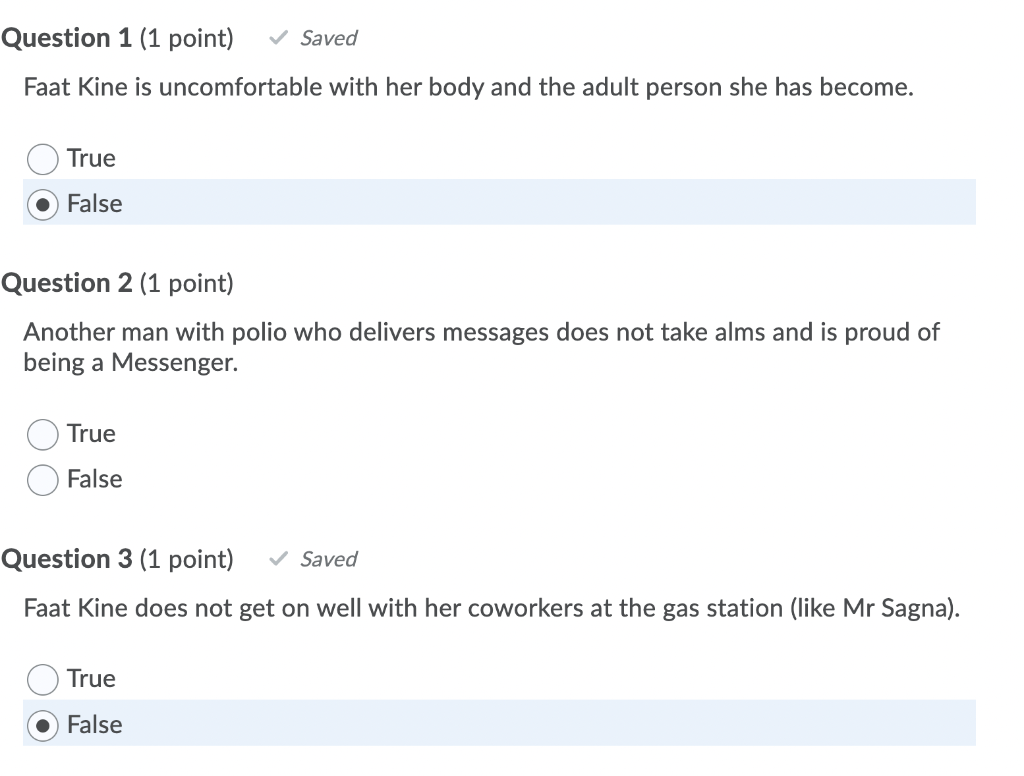
Task: Select True for Question 3
Action: [x=42, y=679]
